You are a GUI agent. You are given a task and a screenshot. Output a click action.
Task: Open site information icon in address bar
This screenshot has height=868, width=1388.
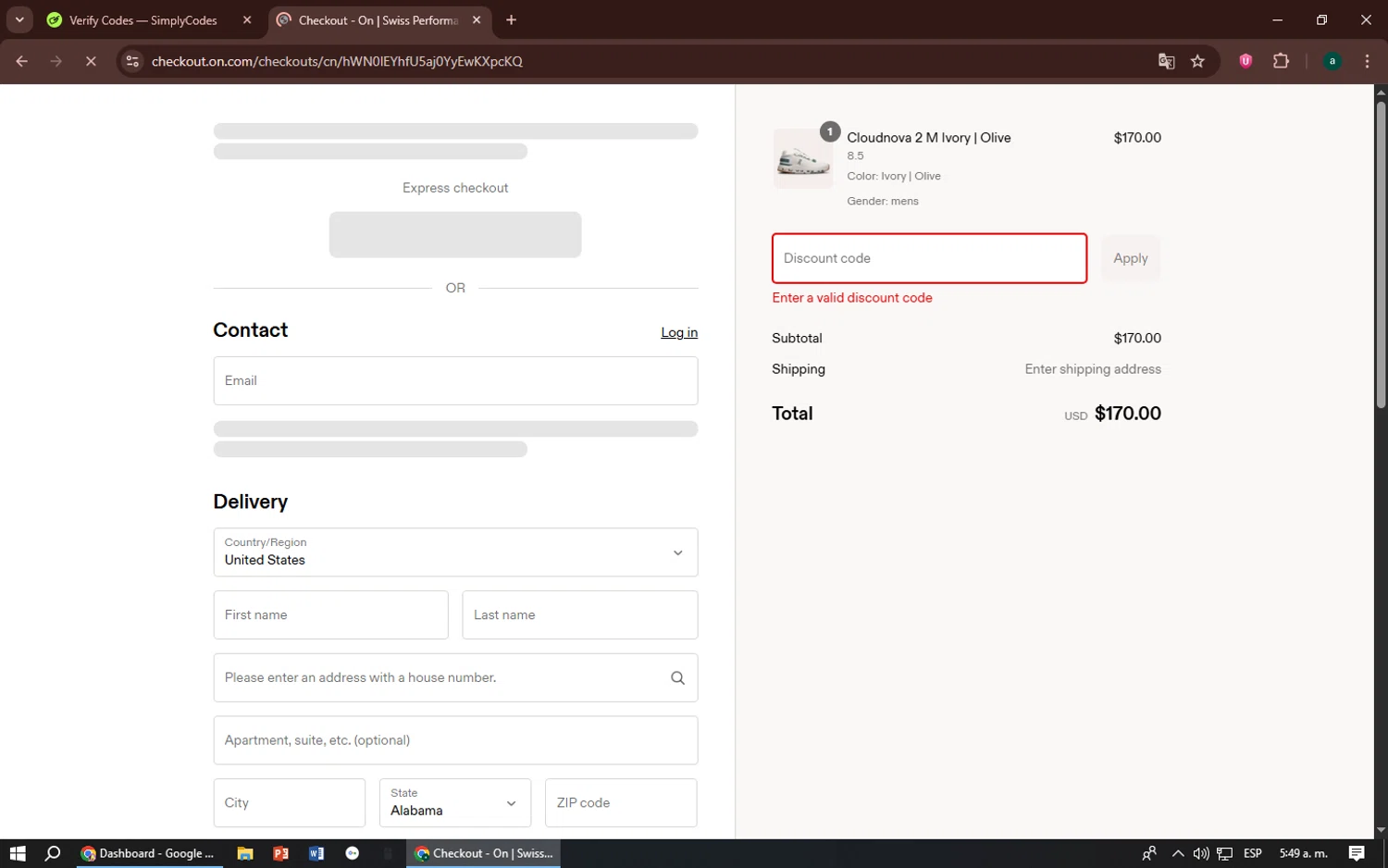tap(132, 61)
